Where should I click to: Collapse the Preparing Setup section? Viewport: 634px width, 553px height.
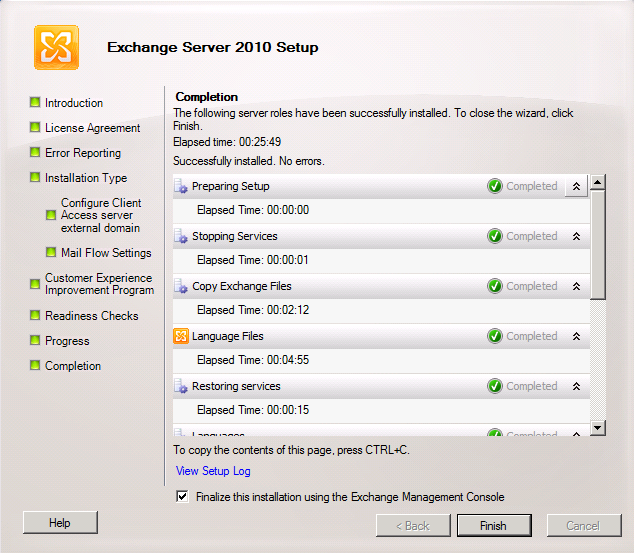(576, 186)
